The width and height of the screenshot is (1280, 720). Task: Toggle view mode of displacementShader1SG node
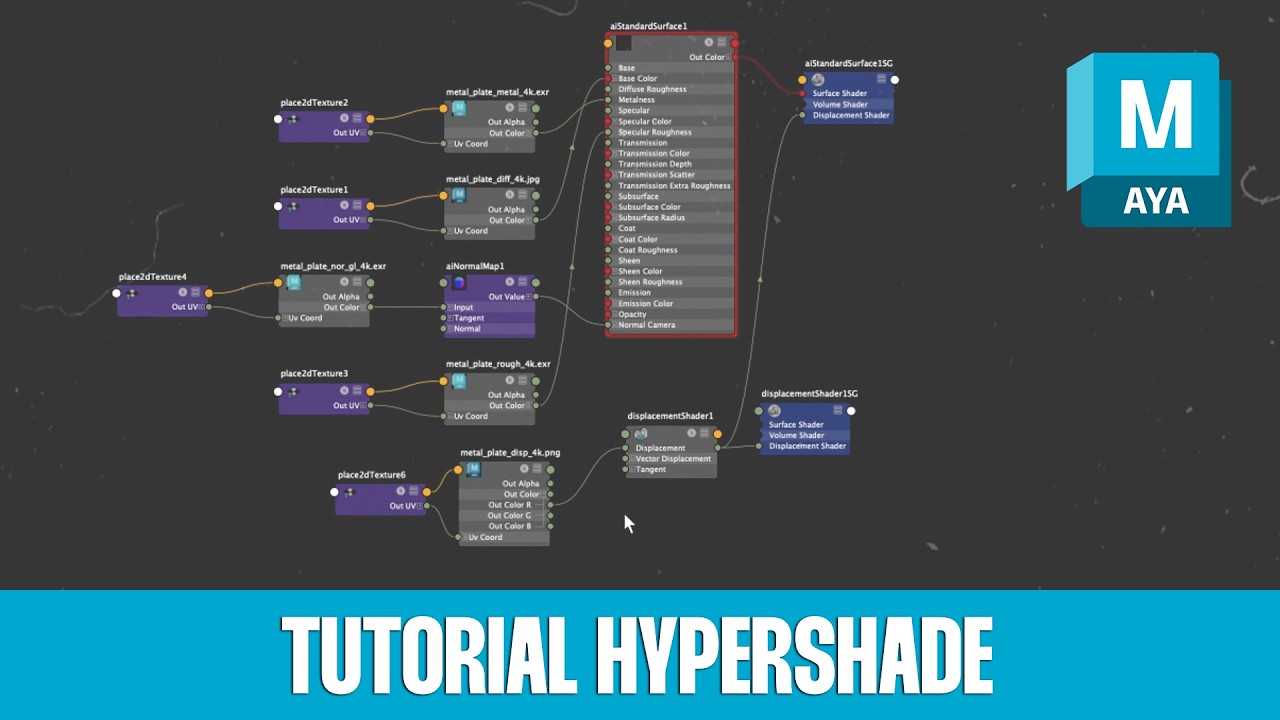[x=837, y=410]
